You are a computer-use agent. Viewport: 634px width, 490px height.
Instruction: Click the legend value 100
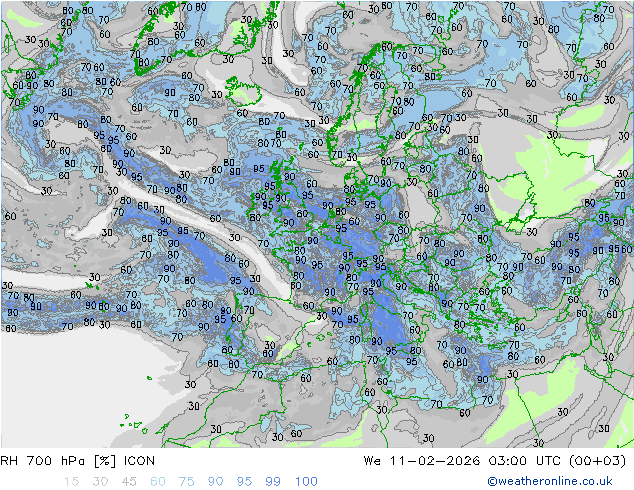[x=306, y=482]
